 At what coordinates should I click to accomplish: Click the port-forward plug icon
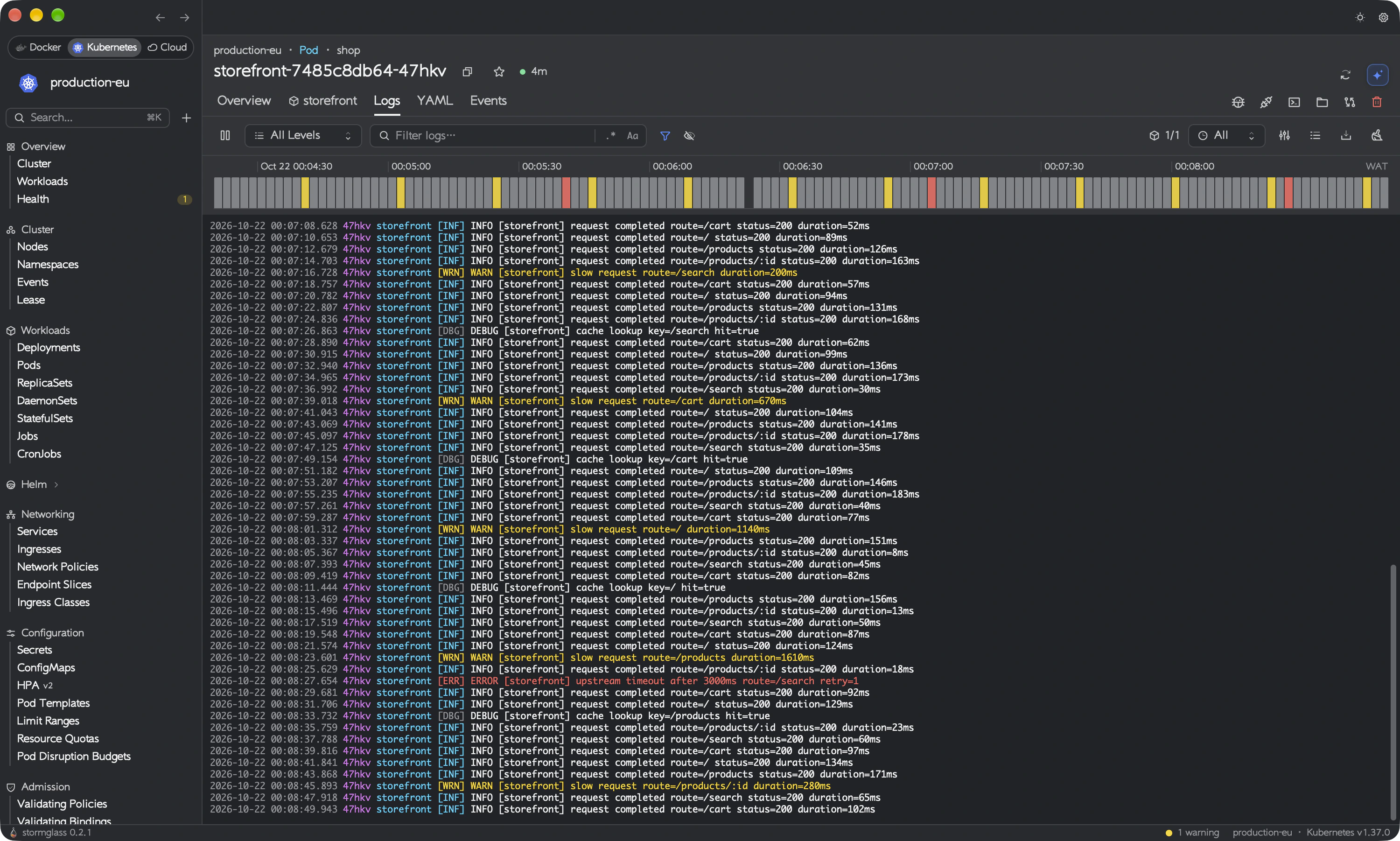(1266, 102)
